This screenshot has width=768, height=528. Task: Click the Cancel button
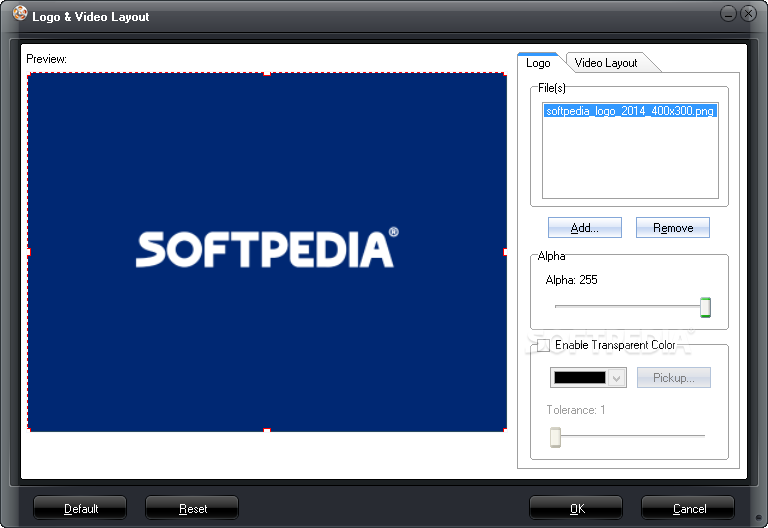pos(688,508)
